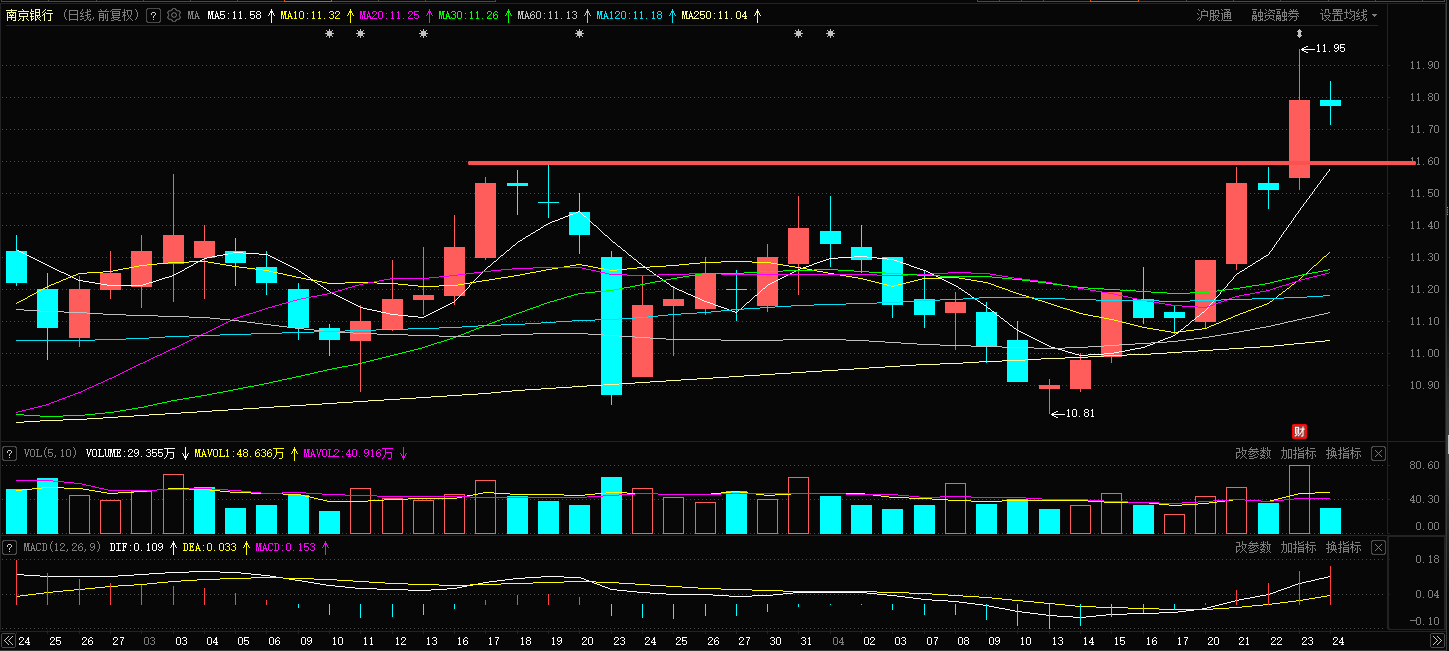Viewport: 1449px width, 651px height.
Task: Close the VOL indicator panel
Action: coord(1378,453)
